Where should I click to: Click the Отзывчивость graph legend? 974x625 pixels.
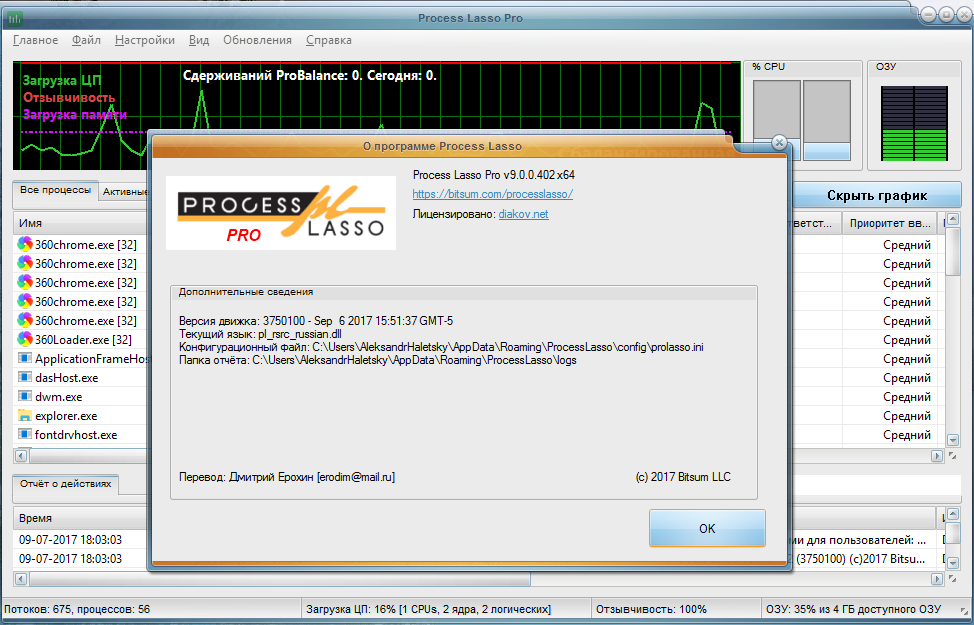[69, 98]
